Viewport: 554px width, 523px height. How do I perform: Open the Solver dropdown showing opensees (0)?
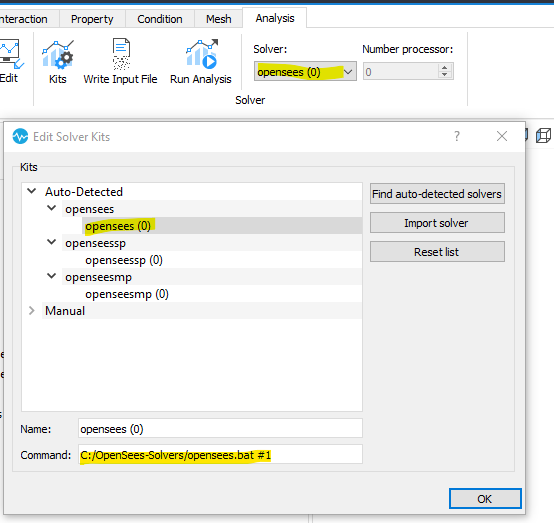pos(305,72)
